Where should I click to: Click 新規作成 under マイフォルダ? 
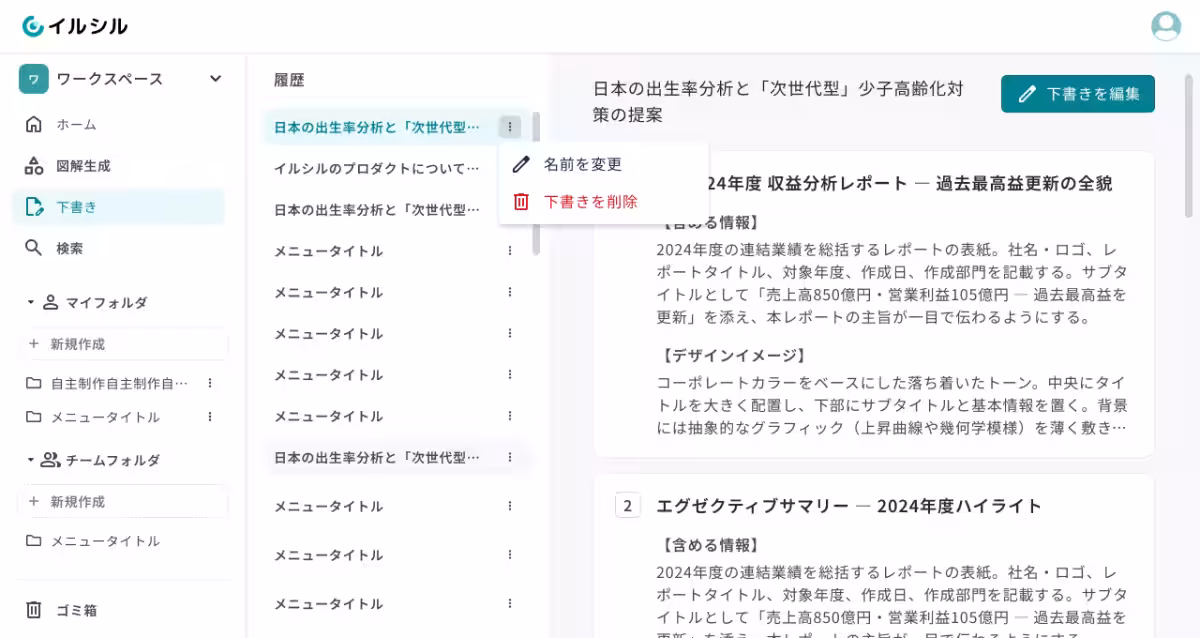(122, 344)
